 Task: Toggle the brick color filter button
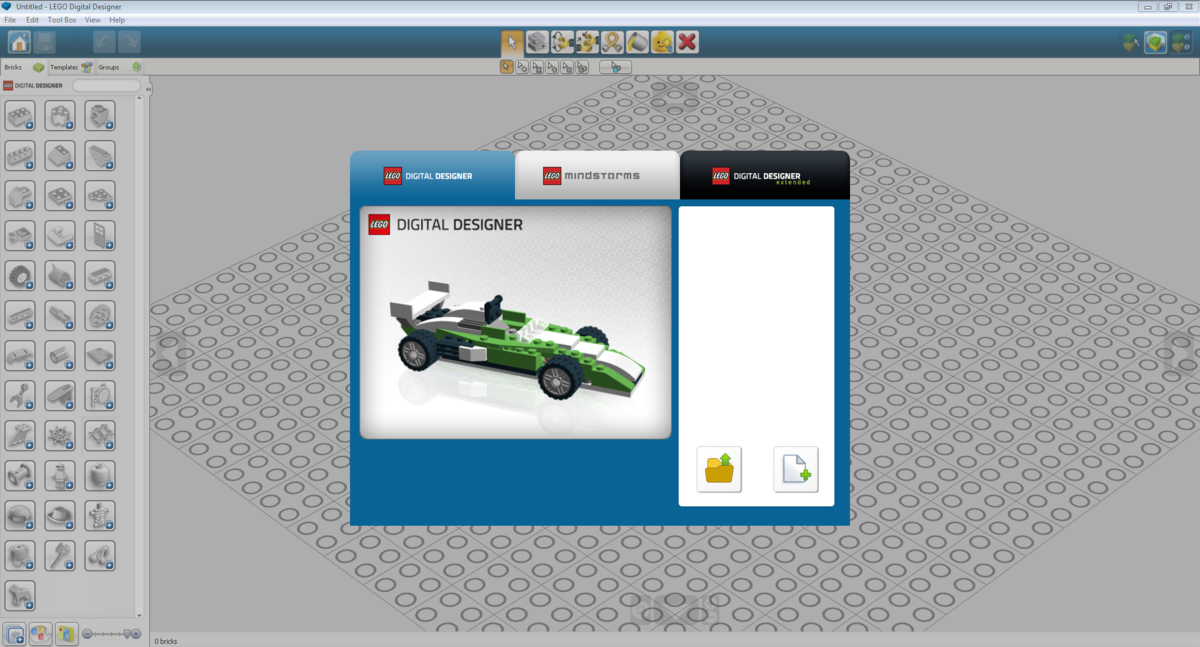click(x=41, y=634)
